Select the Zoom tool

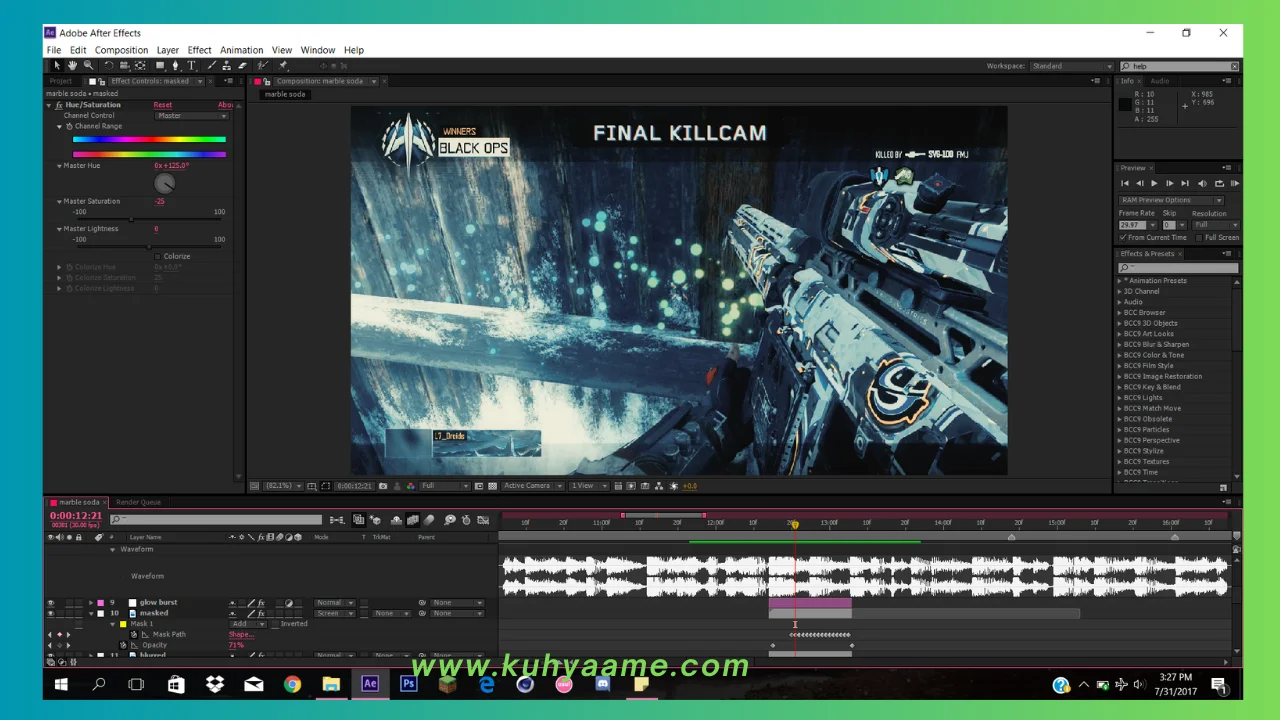click(x=88, y=66)
